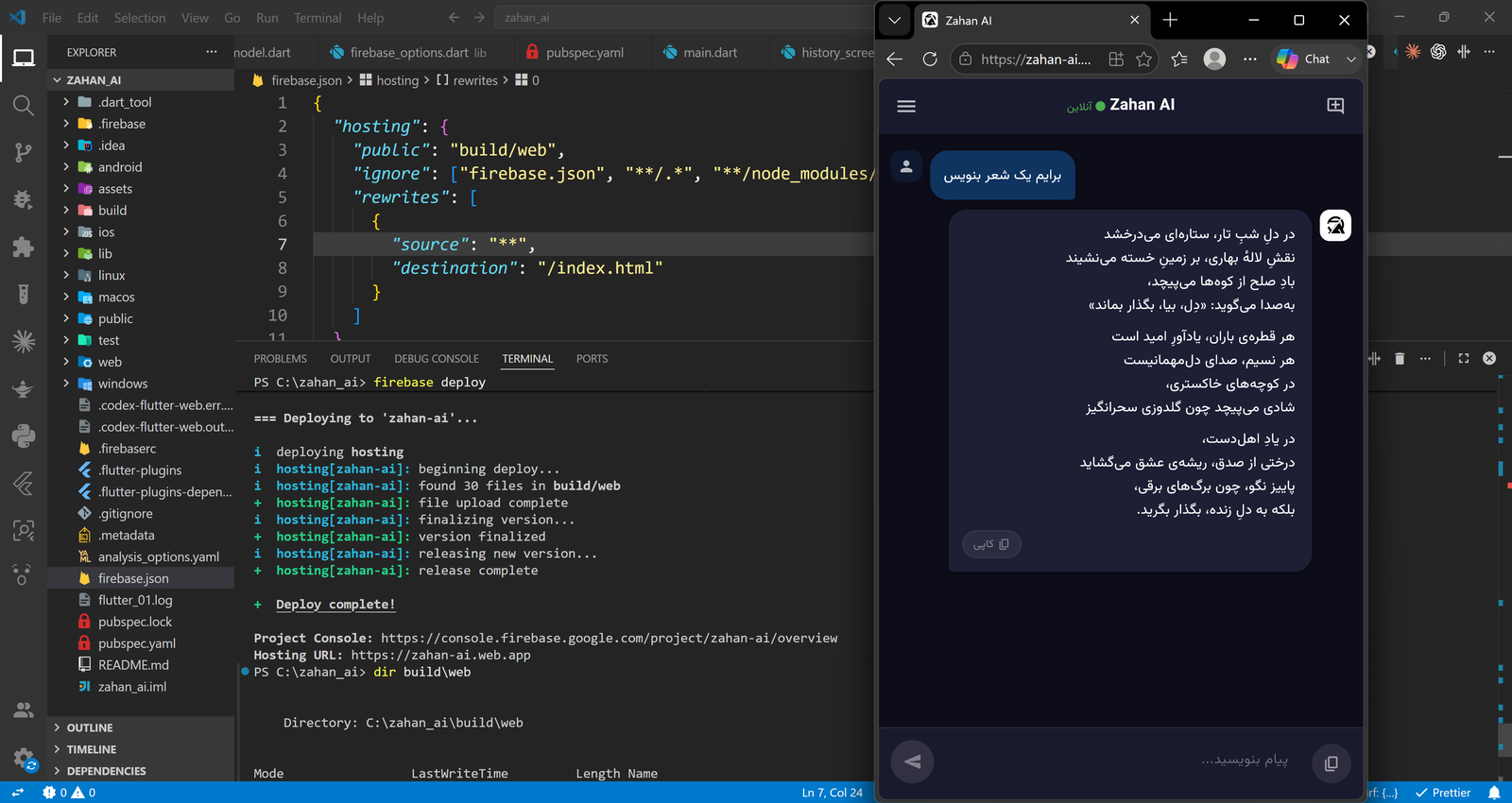Expand the lib folder in Explorer
Screen dimensions: 1512x803
click(105, 253)
